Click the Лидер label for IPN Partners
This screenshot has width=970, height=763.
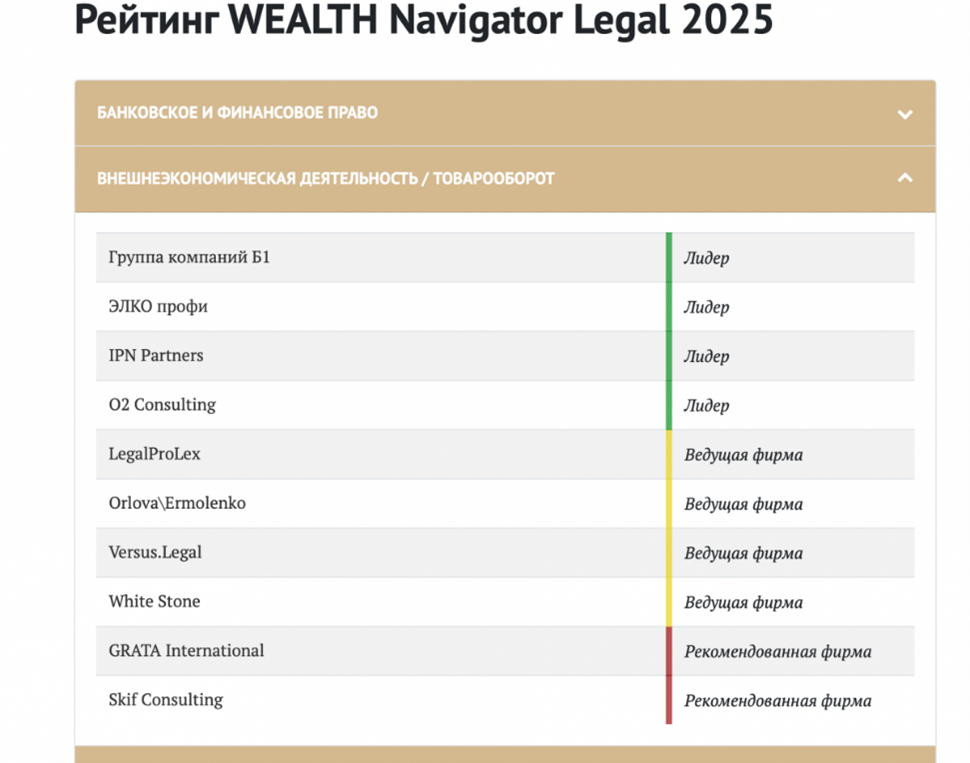pyautogui.click(x=706, y=357)
